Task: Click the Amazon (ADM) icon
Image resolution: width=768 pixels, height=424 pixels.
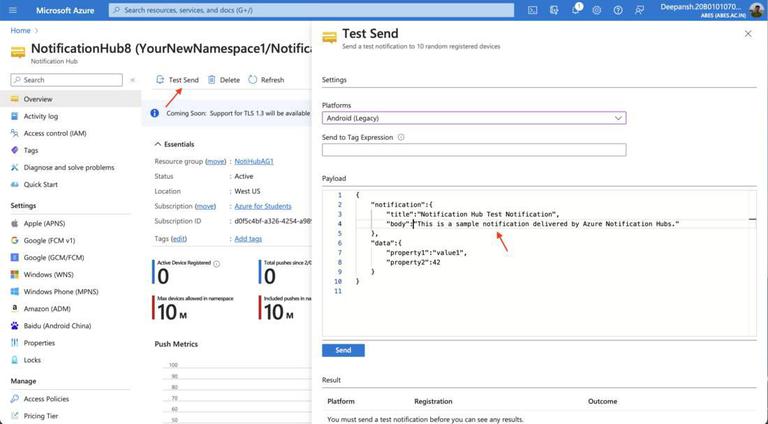Action: point(15,308)
